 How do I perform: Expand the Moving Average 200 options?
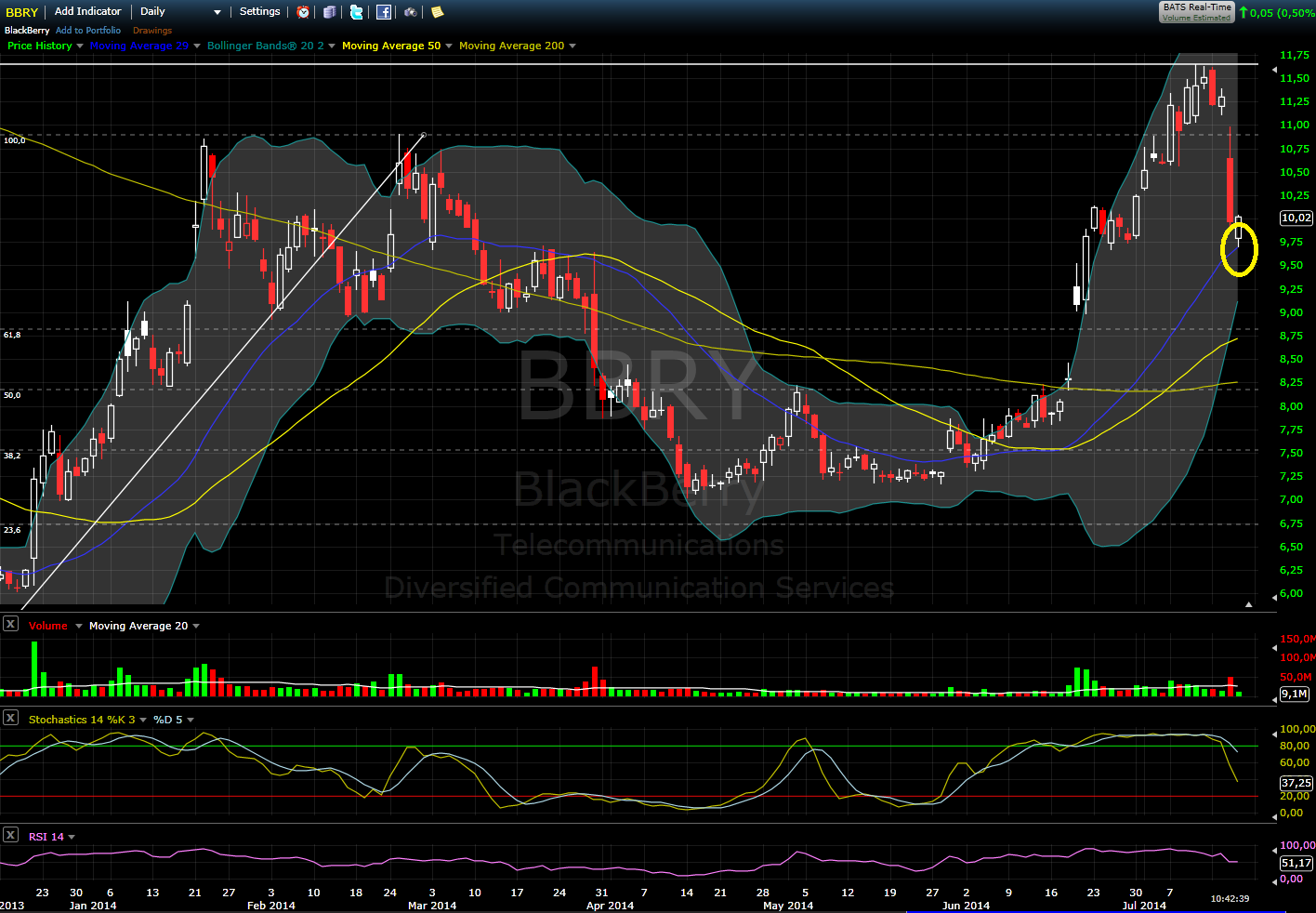coord(572,46)
